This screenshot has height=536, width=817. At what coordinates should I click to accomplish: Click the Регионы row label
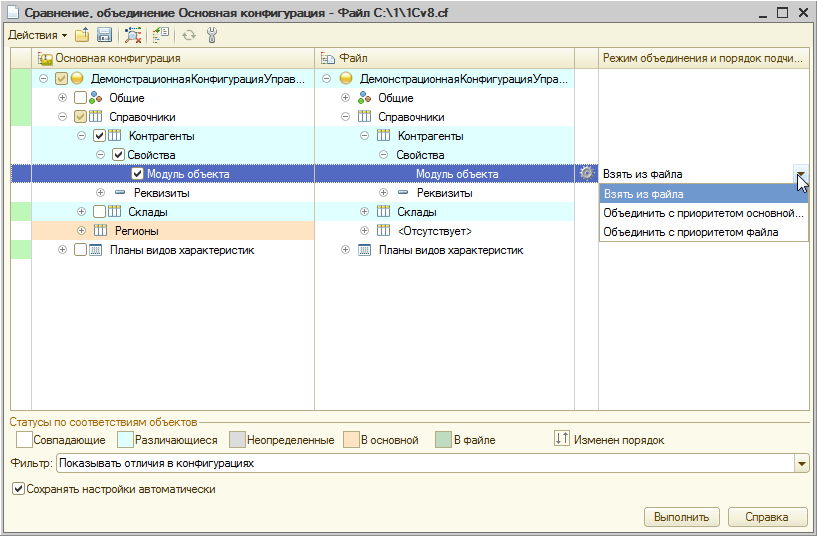pyautogui.click(x=137, y=231)
